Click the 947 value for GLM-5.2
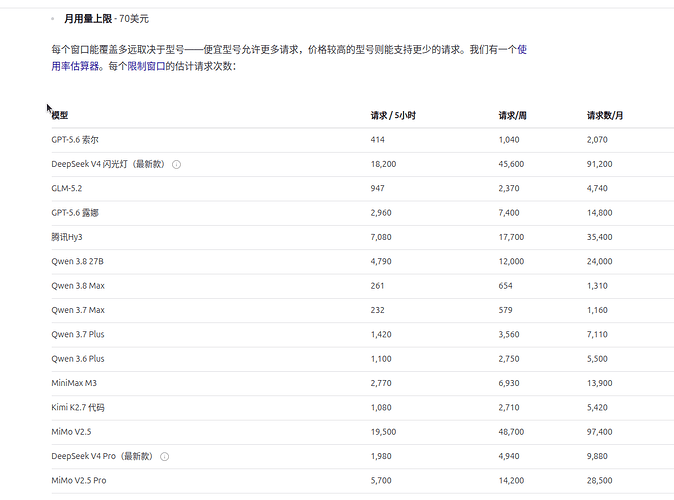This screenshot has height=500, width=674. [377, 188]
